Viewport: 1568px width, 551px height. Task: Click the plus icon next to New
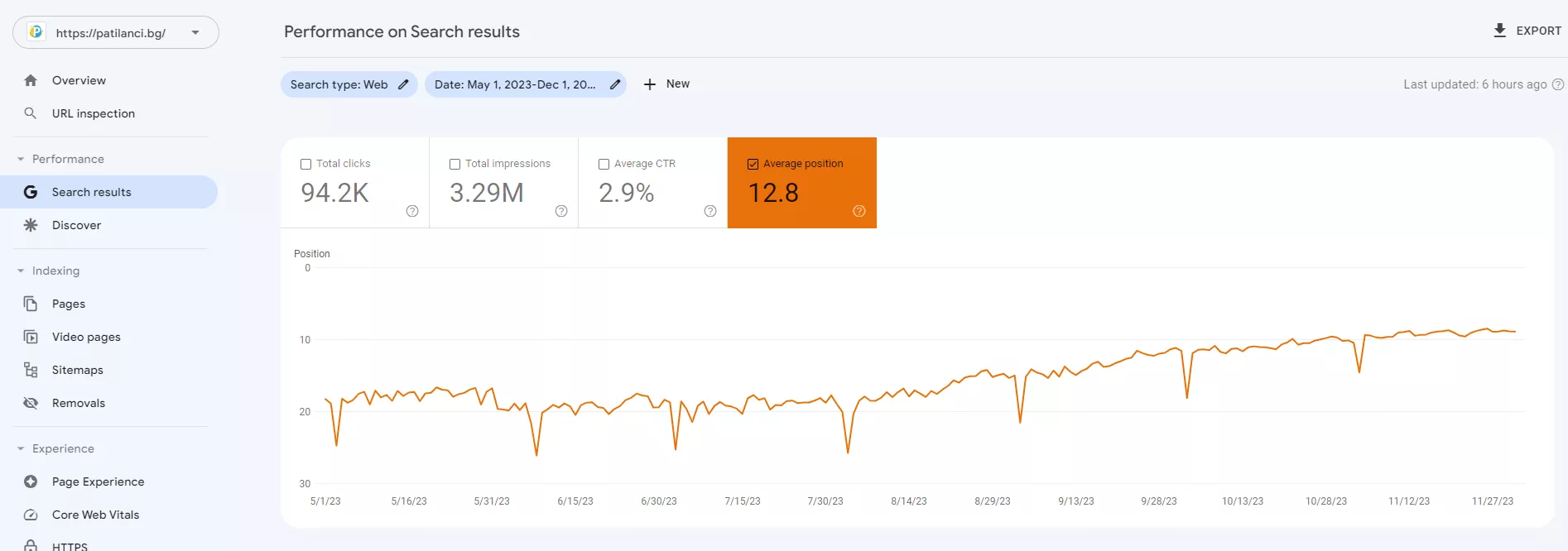click(650, 84)
